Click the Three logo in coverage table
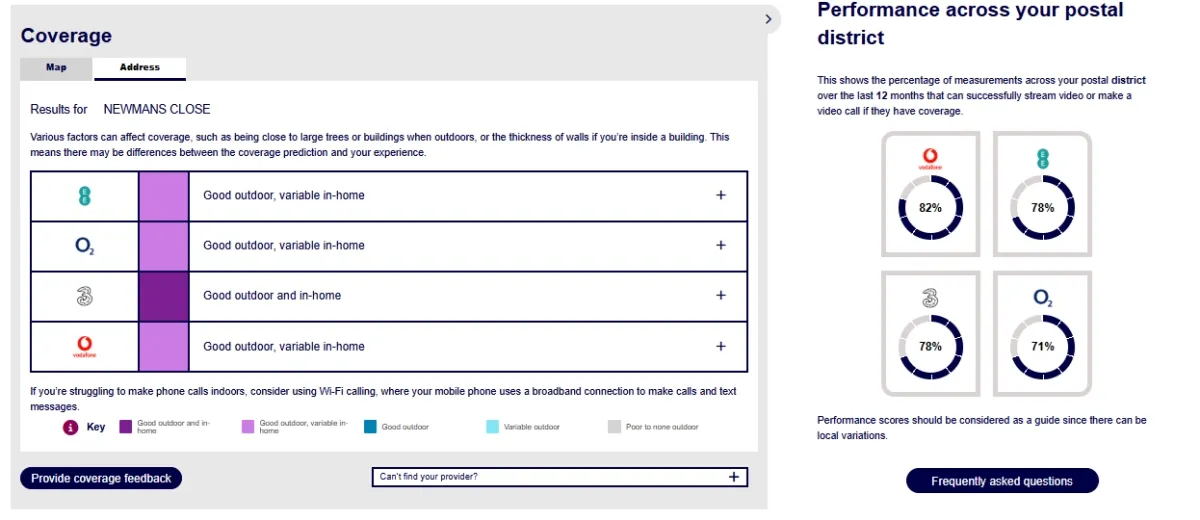The width and height of the screenshot is (1200, 520). [85, 296]
